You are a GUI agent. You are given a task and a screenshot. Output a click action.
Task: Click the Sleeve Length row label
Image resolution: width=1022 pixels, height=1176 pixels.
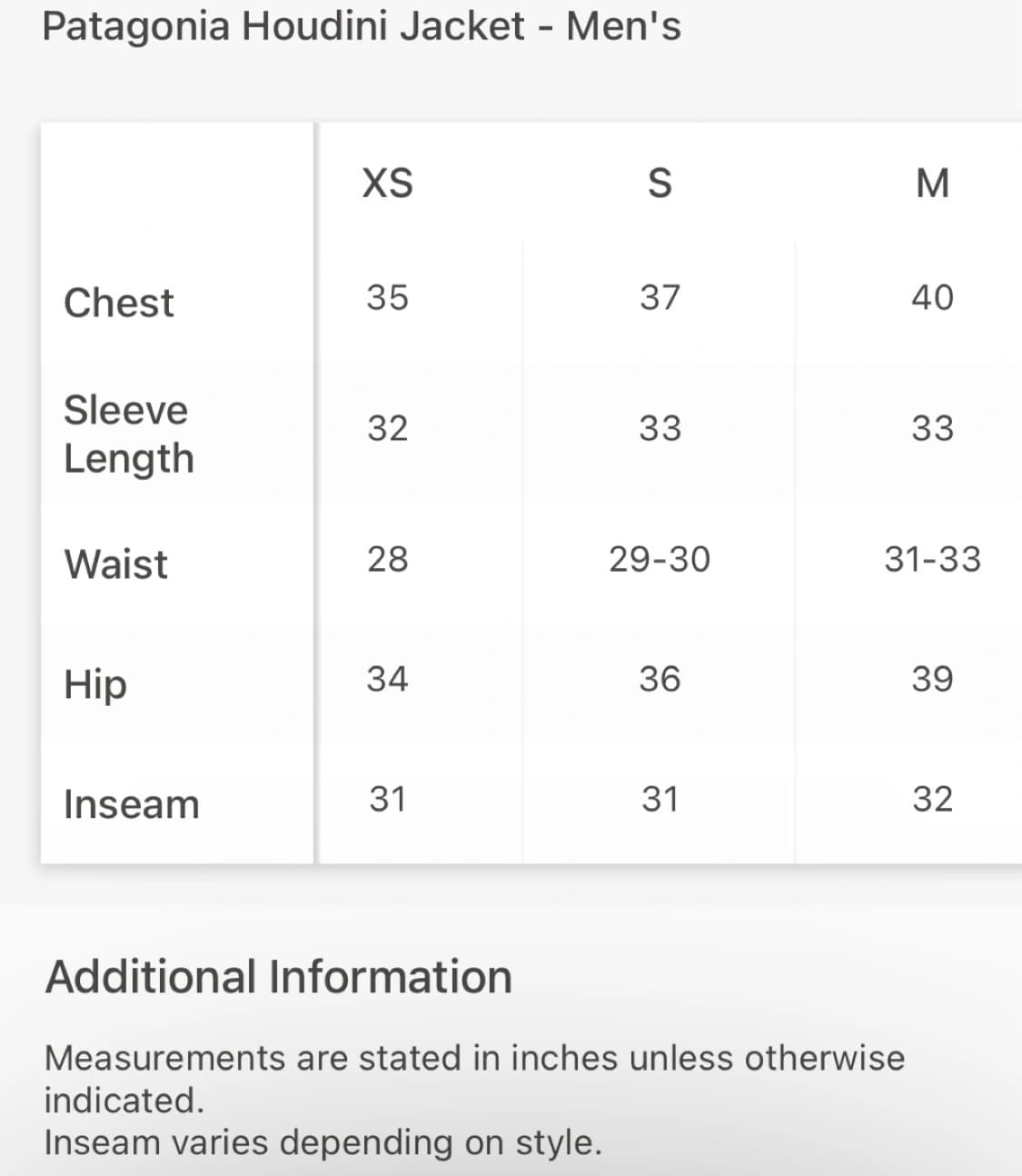coord(129,434)
